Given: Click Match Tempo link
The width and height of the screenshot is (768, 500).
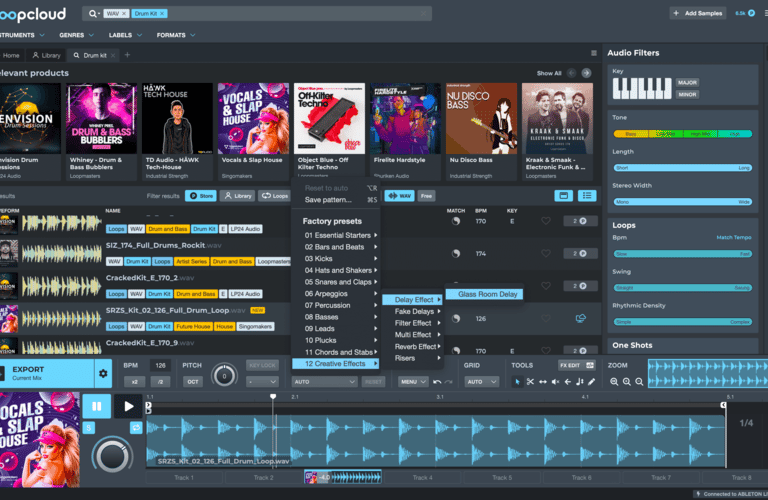Looking at the screenshot, I should coord(734,238).
